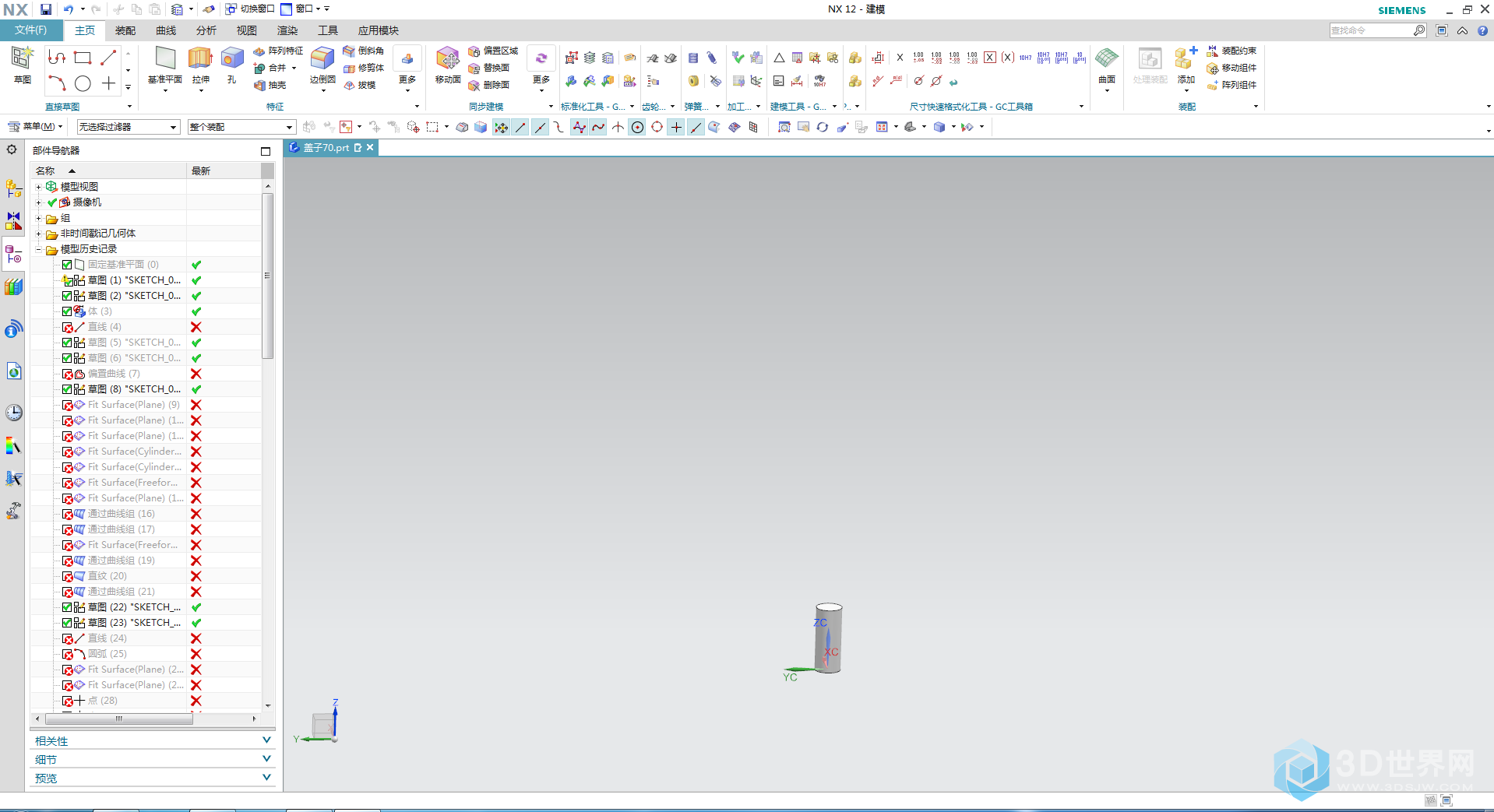Click the 抽壳 shell tool

click(270, 85)
